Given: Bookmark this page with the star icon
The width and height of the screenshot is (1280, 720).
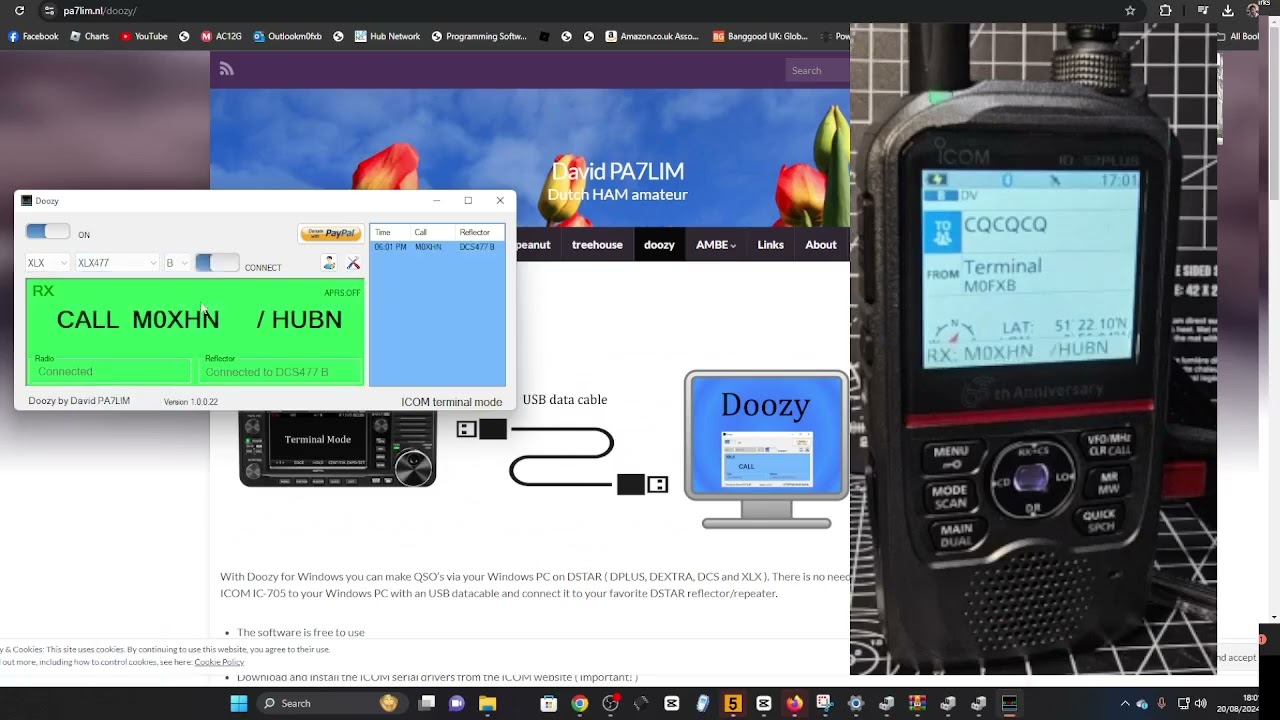Looking at the screenshot, I should pyautogui.click(x=1130, y=10).
